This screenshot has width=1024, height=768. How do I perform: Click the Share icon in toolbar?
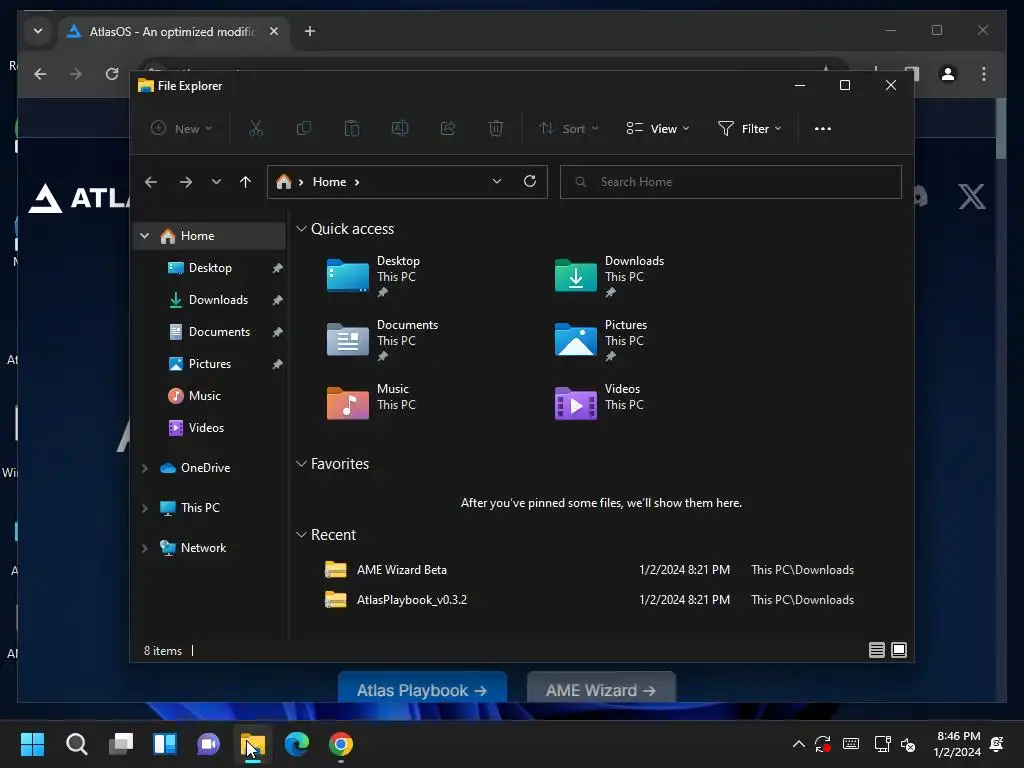pyautogui.click(x=448, y=129)
